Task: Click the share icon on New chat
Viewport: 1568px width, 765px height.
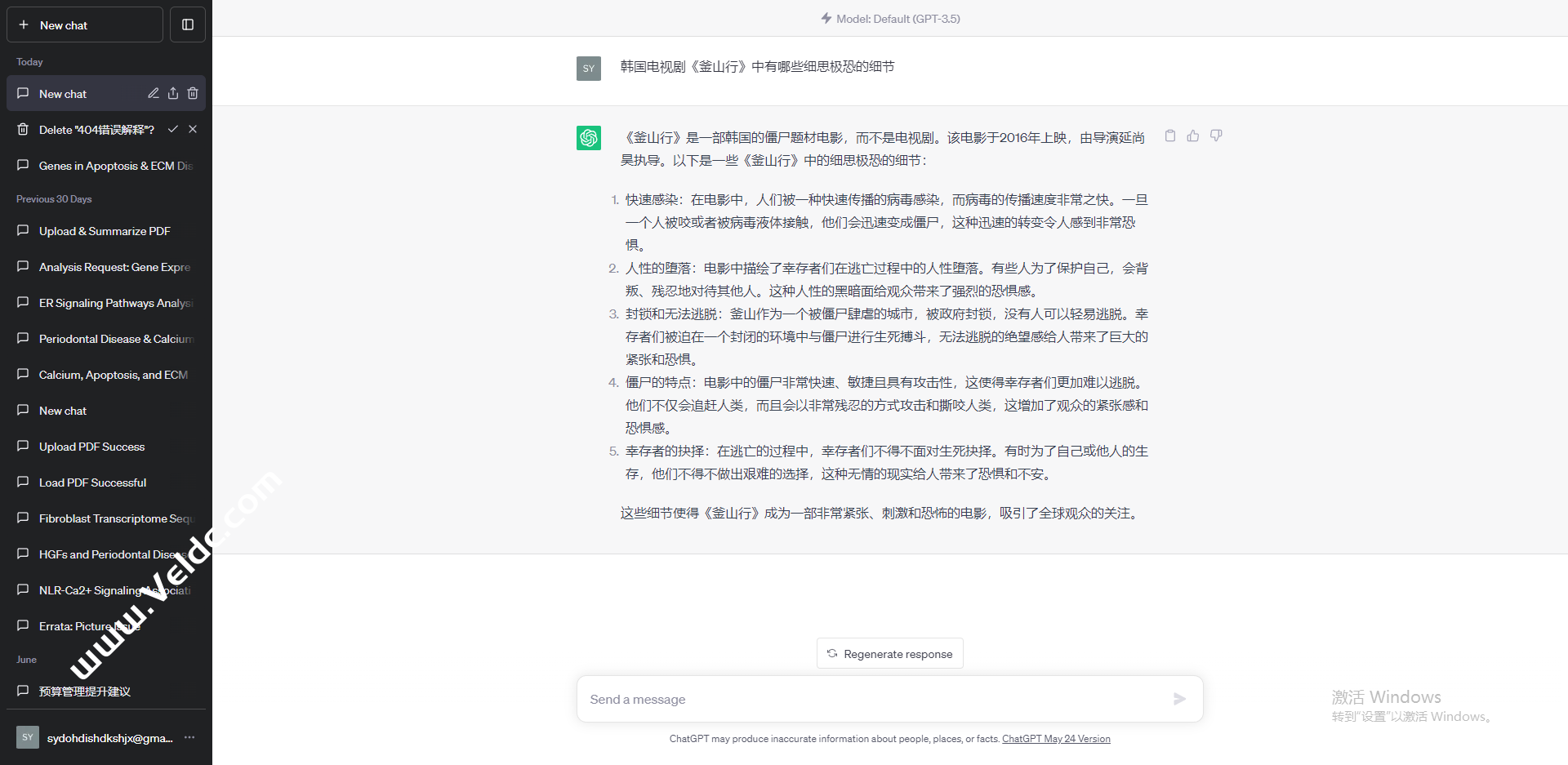Action: tap(173, 94)
